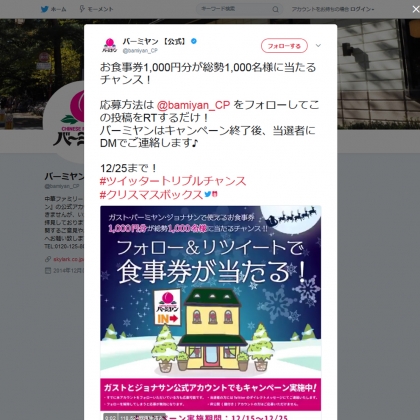This screenshot has width=420, height=420.
Task: Click the ホーム menu item
Action: pos(58,9)
